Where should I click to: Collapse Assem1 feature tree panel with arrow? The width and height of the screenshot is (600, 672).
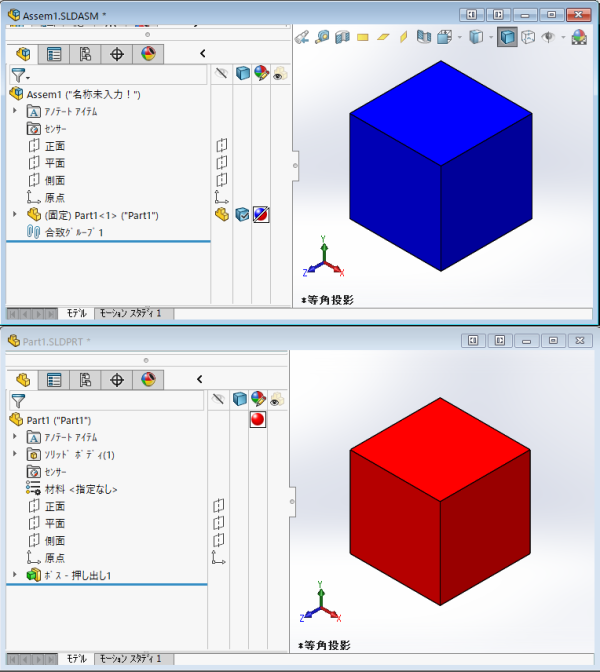(x=203, y=54)
